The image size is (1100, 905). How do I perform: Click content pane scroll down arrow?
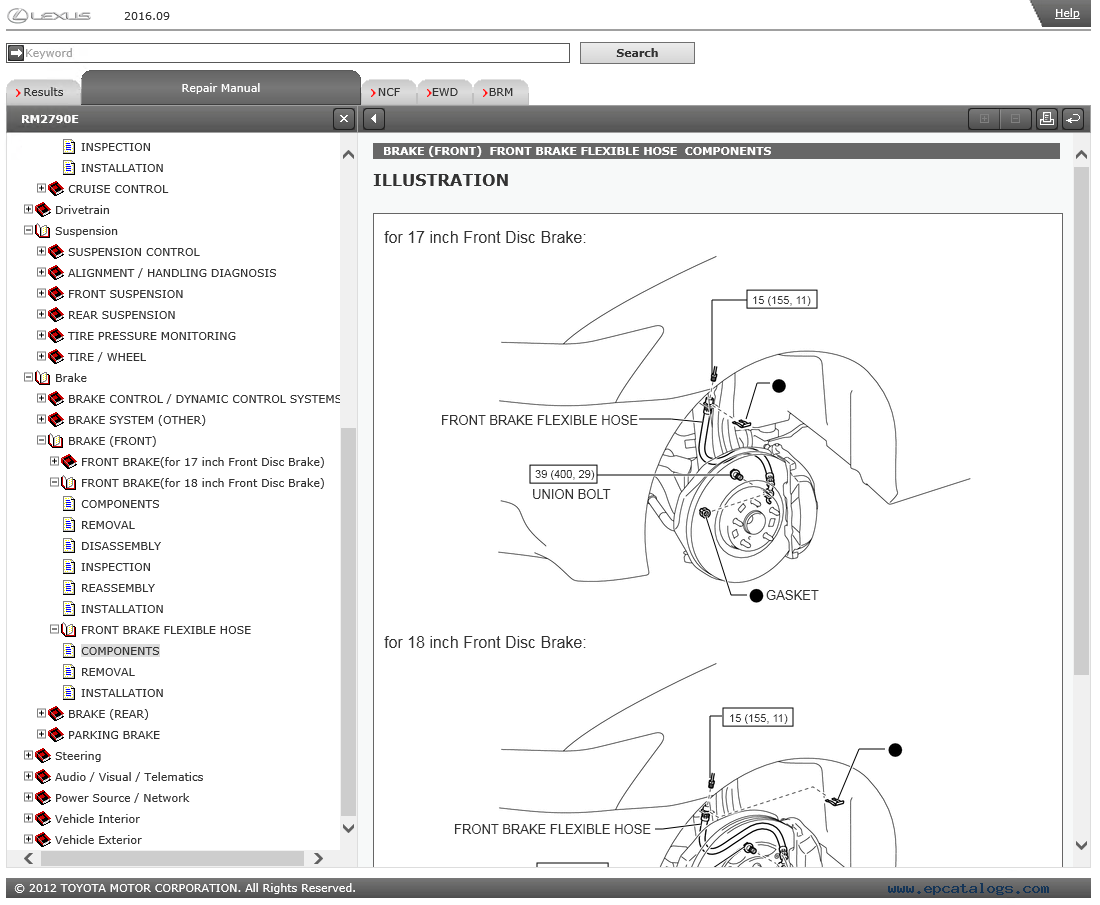click(x=1082, y=845)
